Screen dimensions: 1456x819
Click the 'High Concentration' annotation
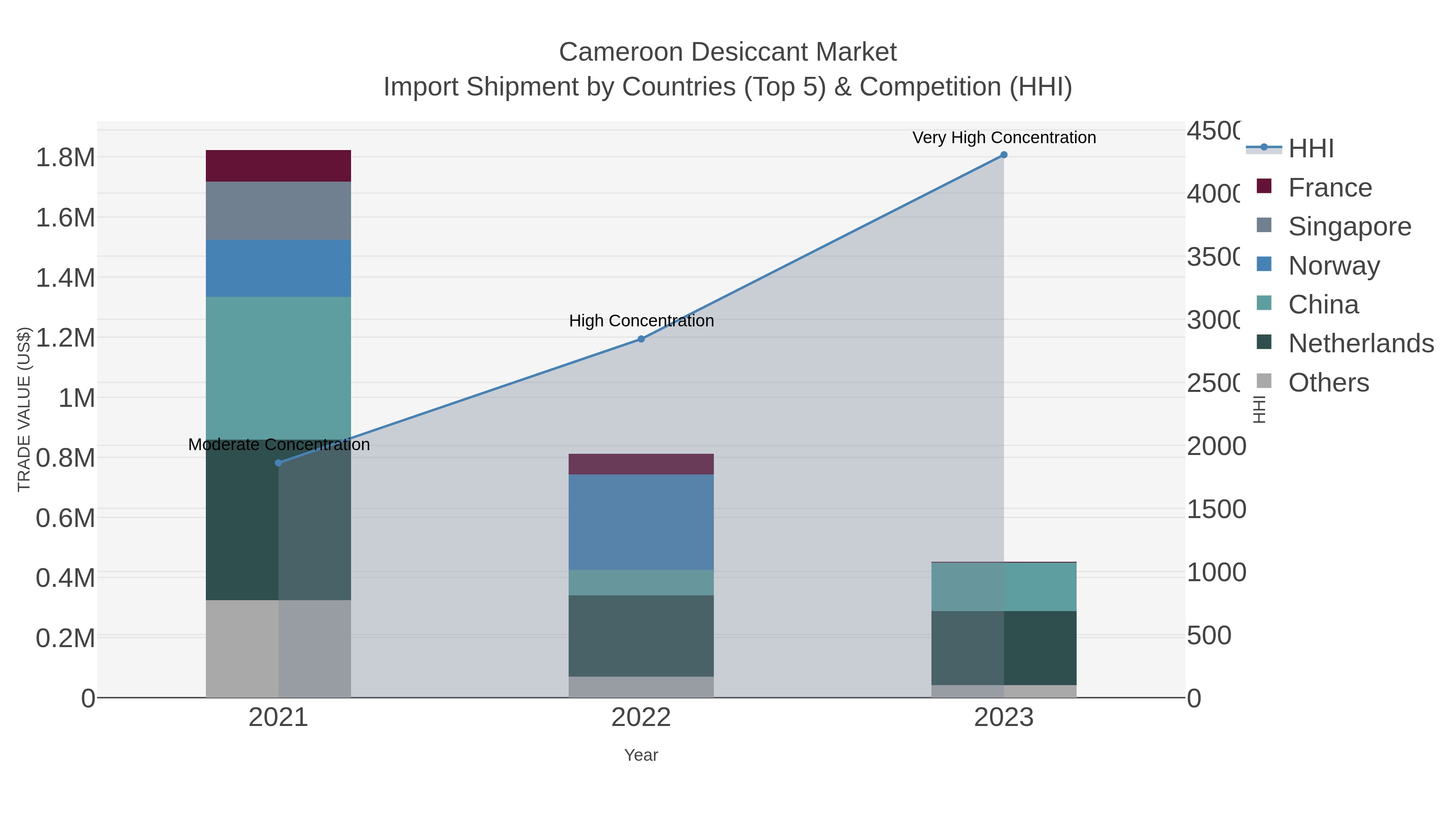pos(641,321)
